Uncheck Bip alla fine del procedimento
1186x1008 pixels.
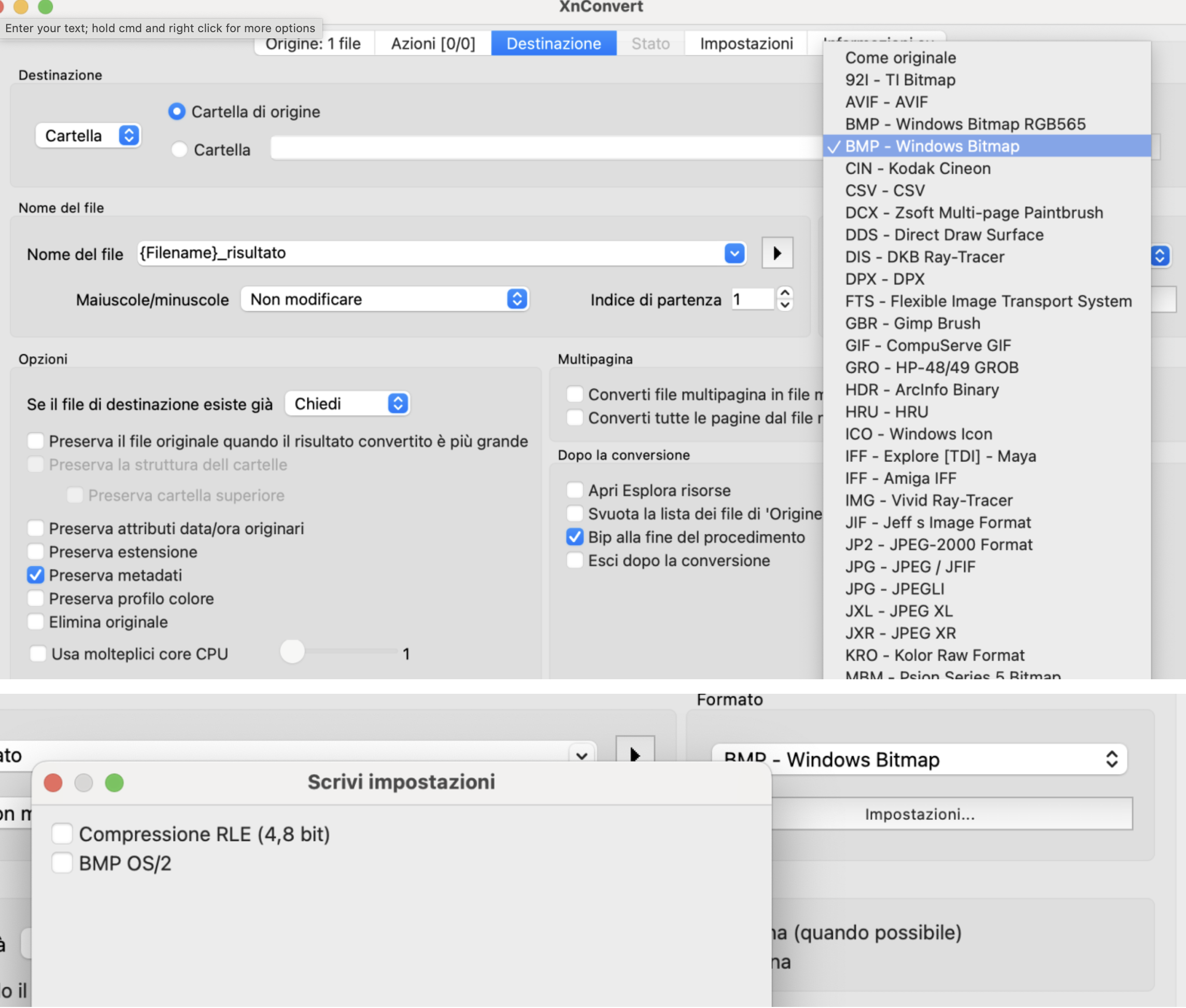pos(575,537)
